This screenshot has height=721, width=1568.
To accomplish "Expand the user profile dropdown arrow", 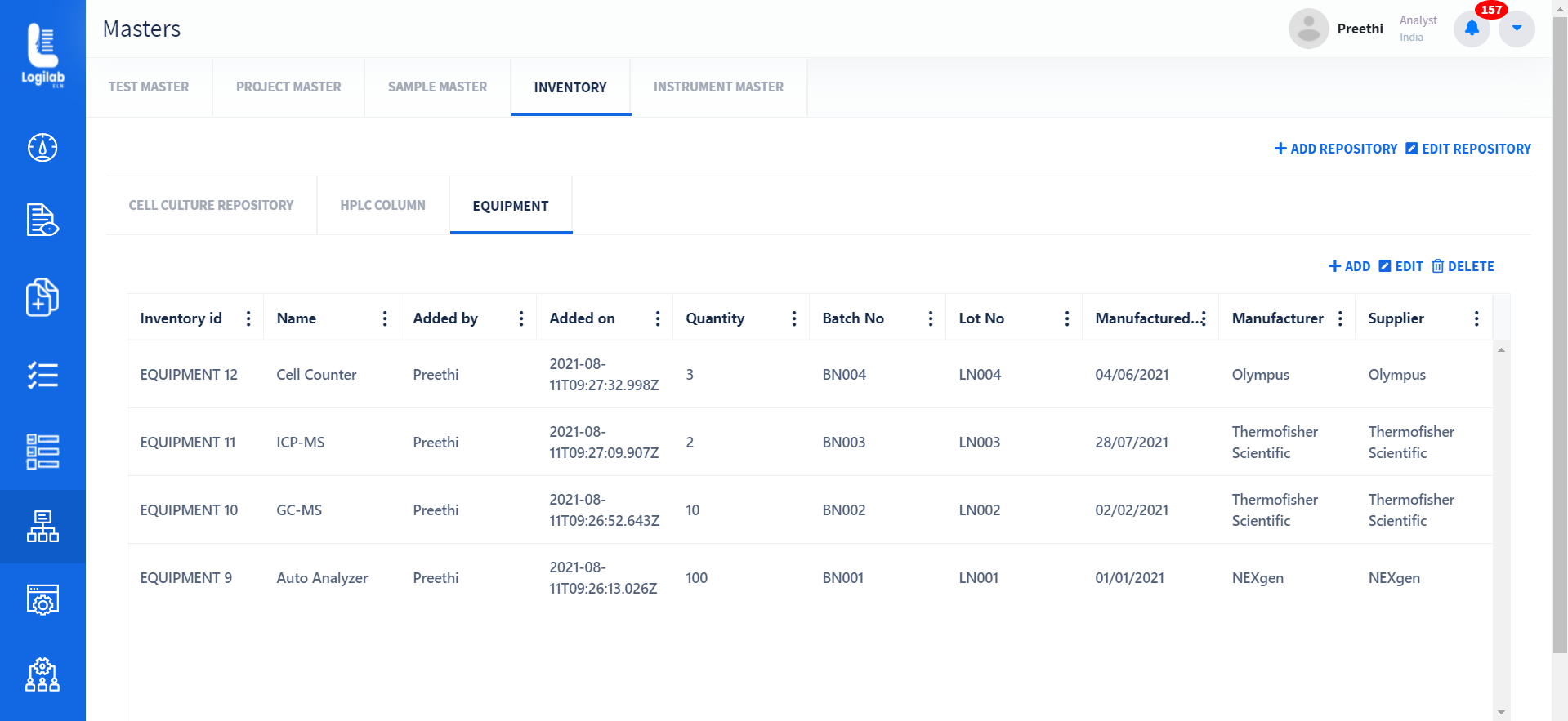I will (x=1517, y=29).
